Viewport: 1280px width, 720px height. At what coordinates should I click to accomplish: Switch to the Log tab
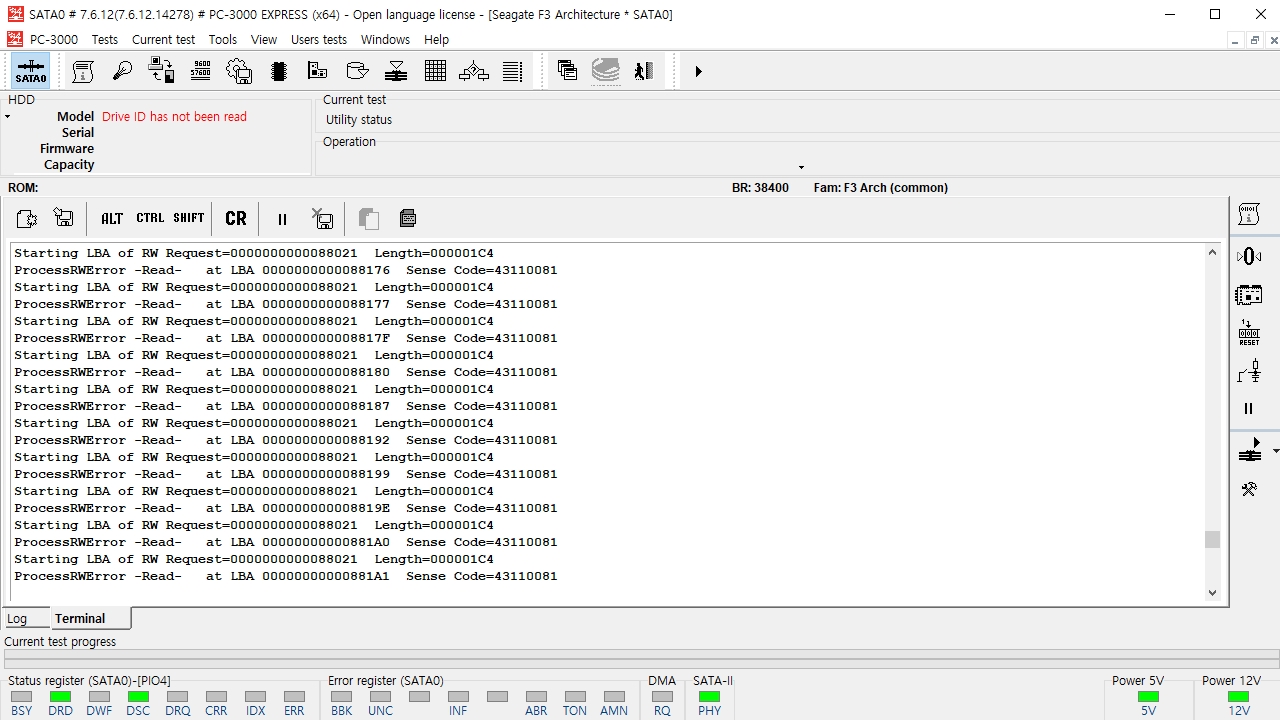click(x=17, y=618)
